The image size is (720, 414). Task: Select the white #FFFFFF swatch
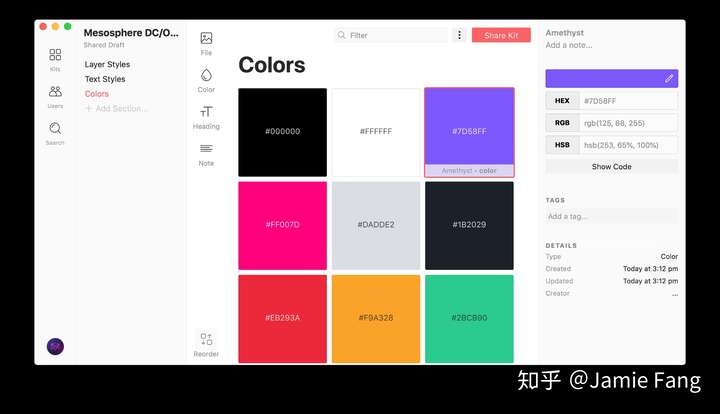pyautogui.click(x=376, y=132)
